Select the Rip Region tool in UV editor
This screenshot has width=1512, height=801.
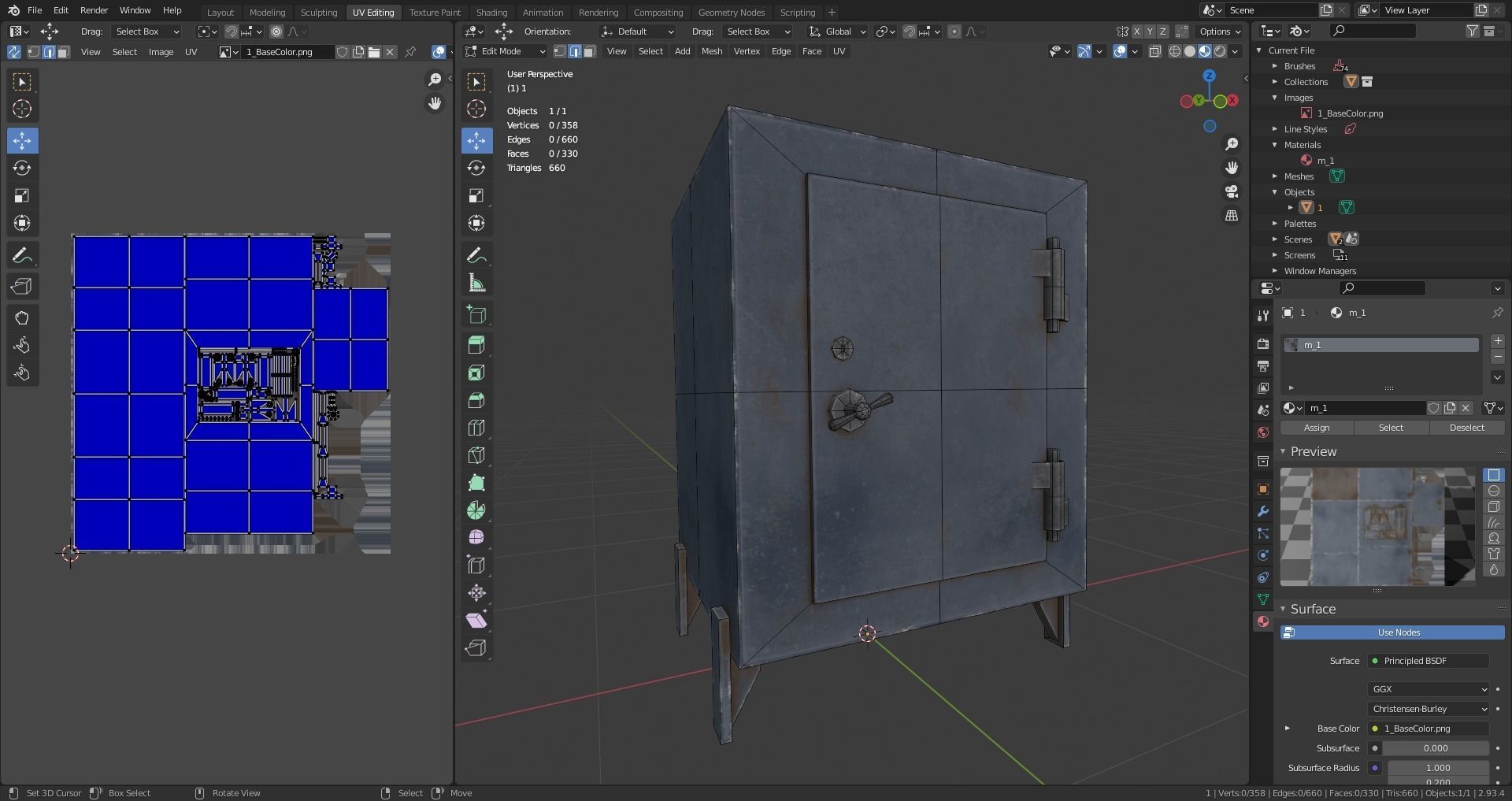click(22, 286)
